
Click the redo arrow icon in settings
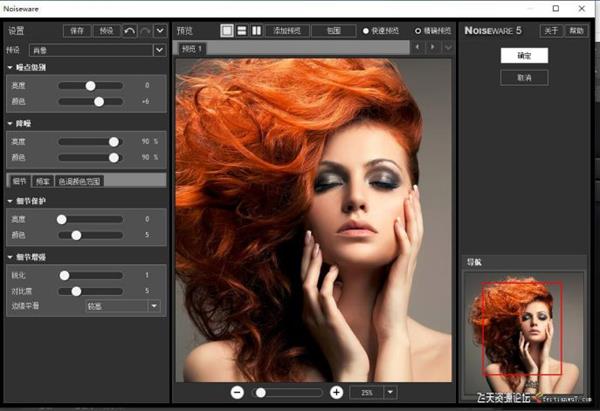click(145, 31)
